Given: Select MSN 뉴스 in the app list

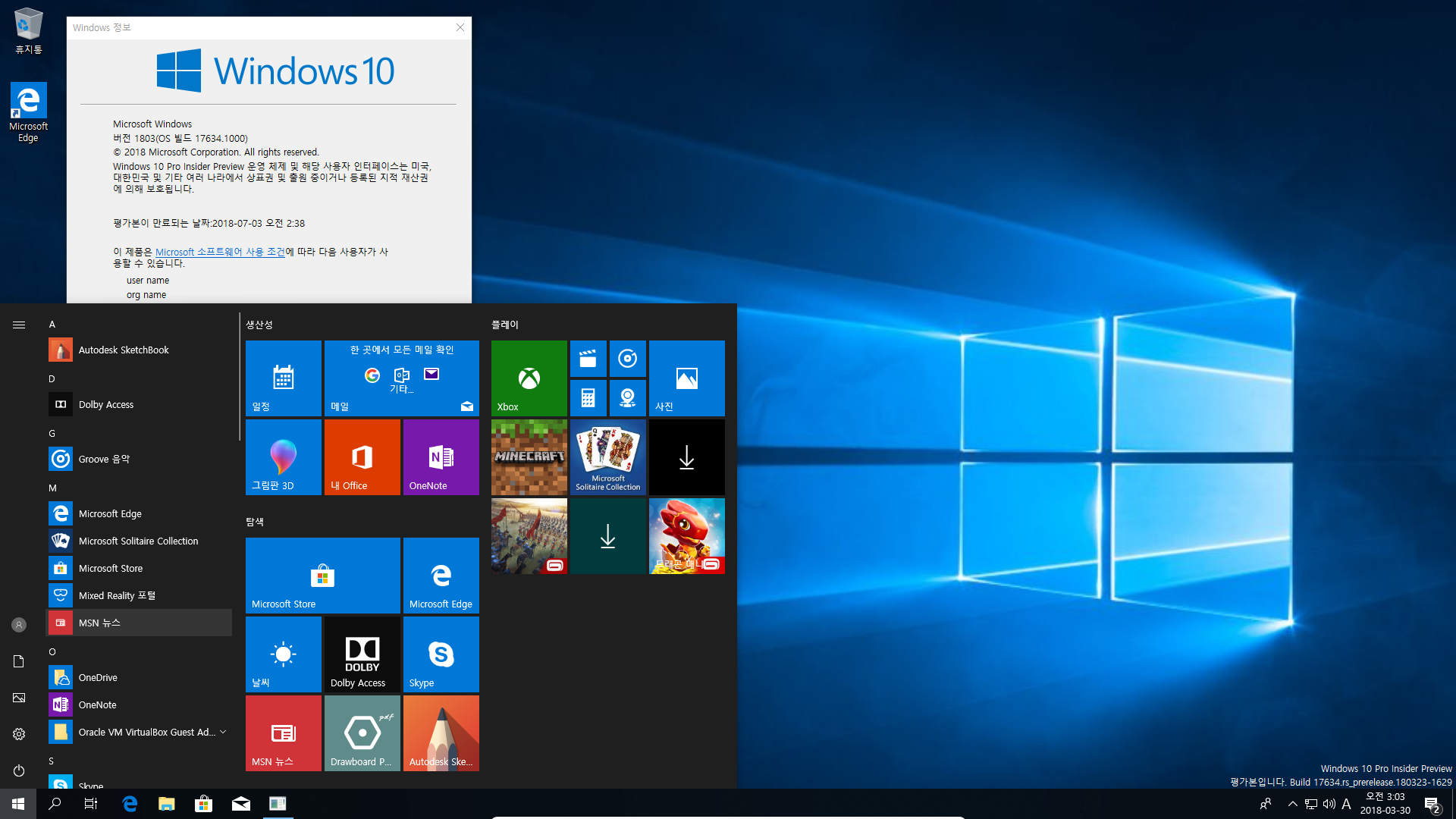Looking at the screenshot, I should click(x=140, y=623).
